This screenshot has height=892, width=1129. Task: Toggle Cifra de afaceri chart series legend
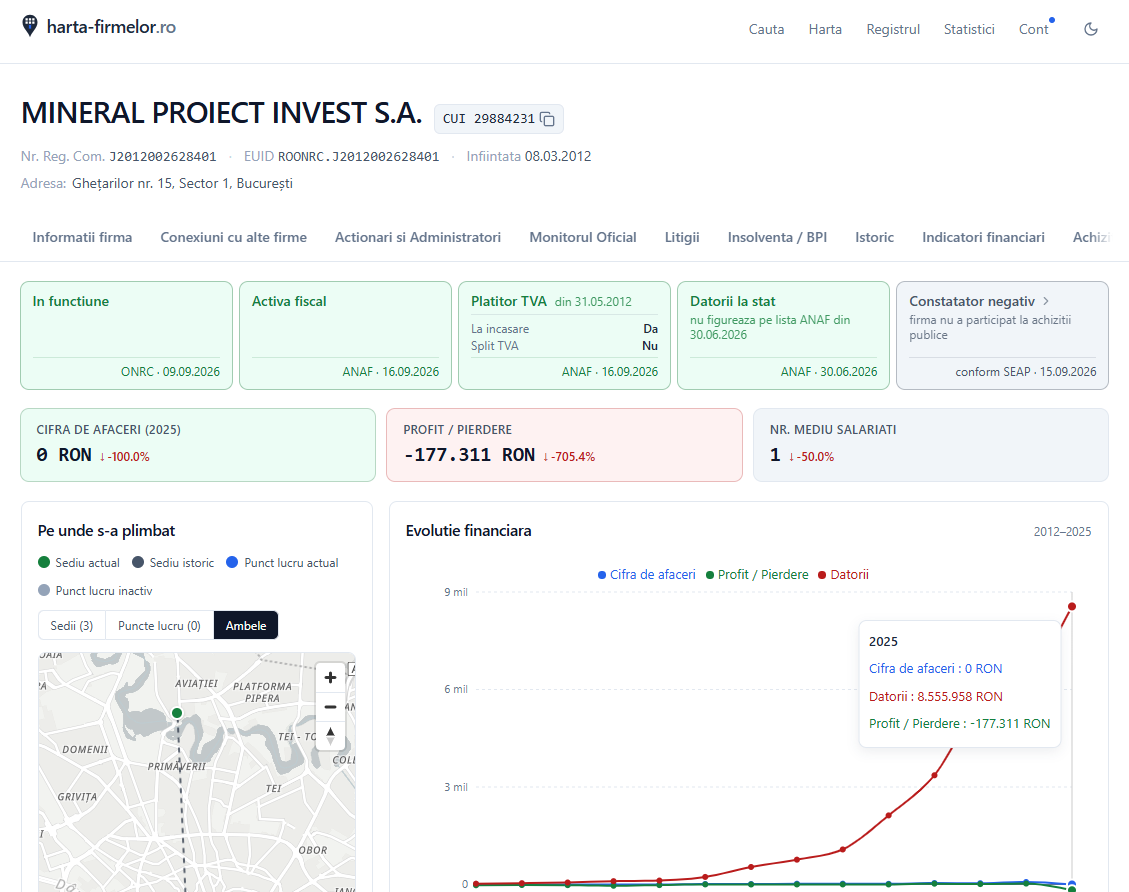click(x=647, y=575)
